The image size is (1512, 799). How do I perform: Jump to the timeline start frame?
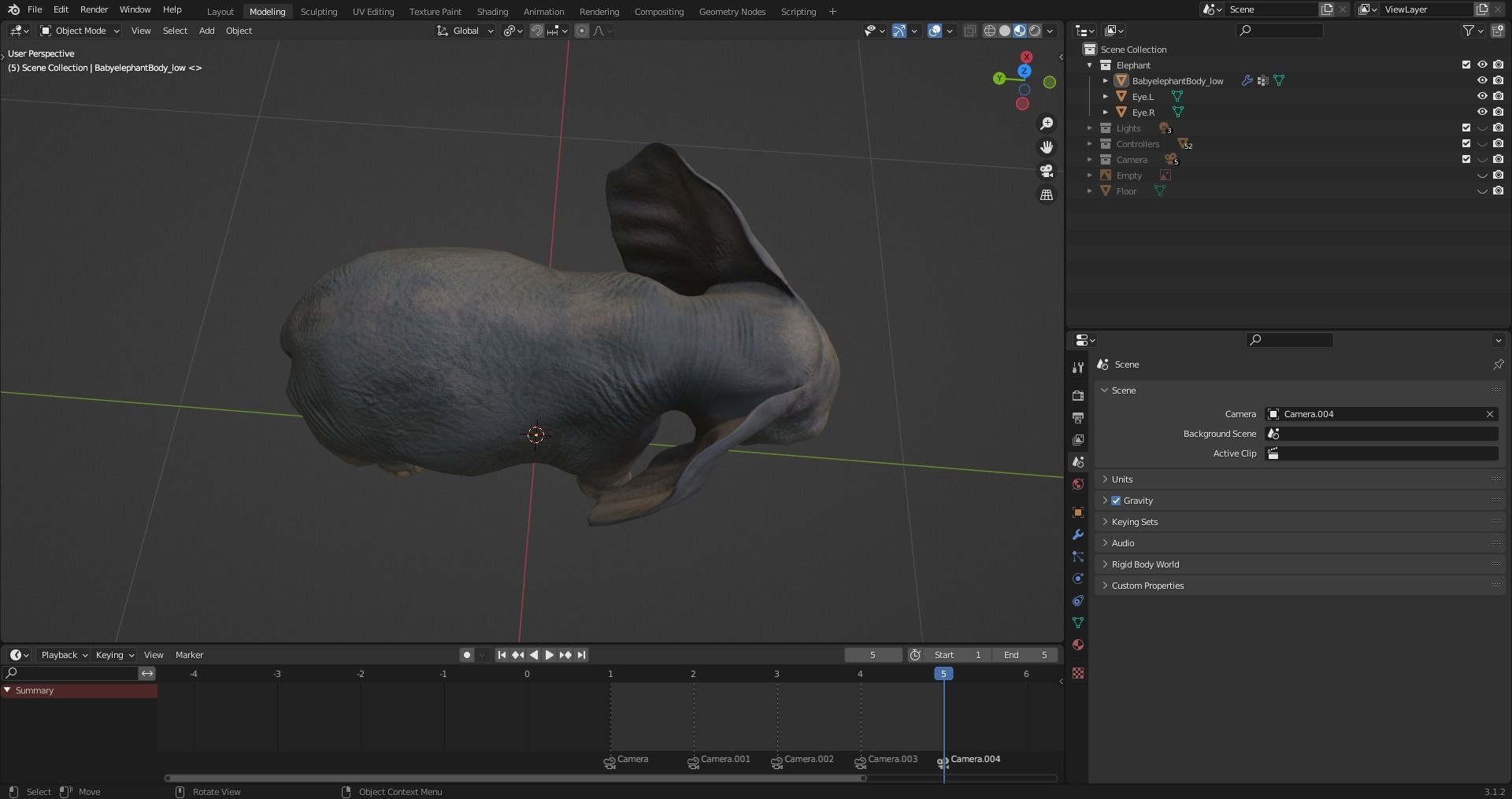point(502,655)
